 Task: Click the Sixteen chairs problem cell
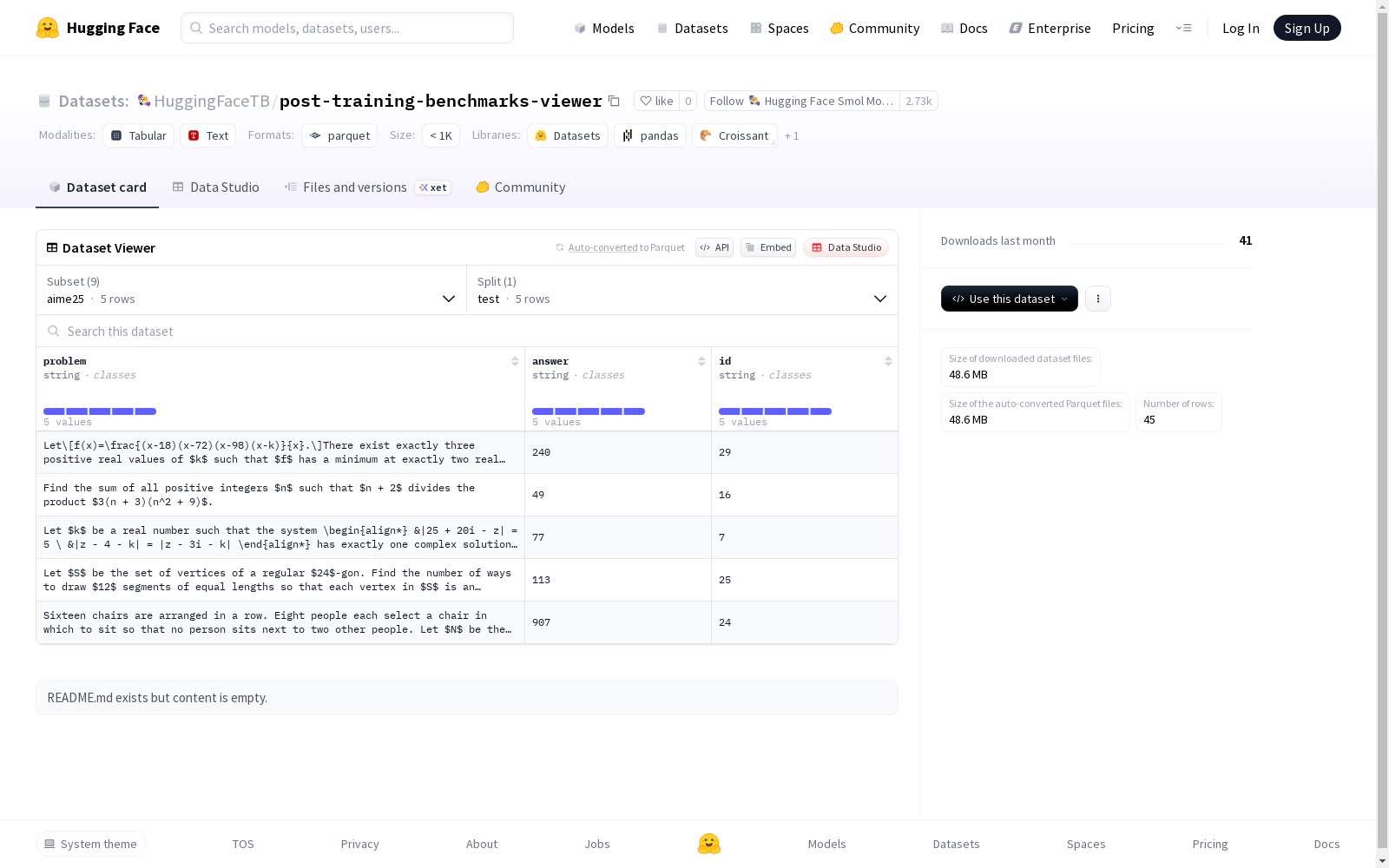click(280, 622)
